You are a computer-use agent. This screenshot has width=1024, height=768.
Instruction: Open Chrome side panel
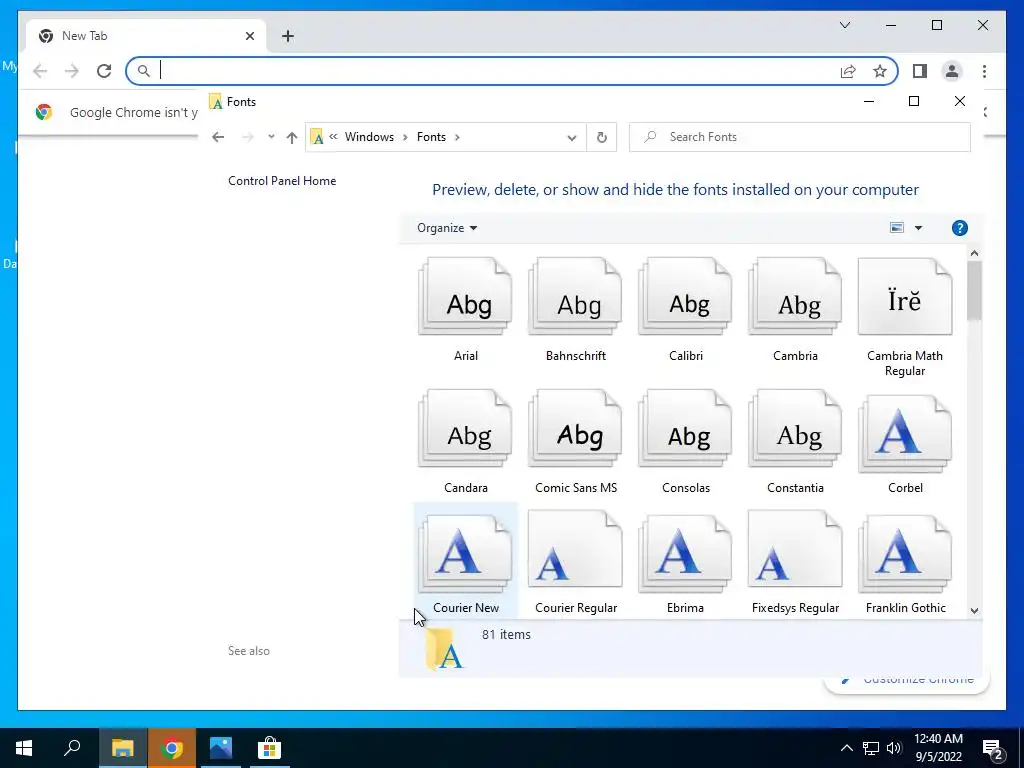[x=920, y=71]
